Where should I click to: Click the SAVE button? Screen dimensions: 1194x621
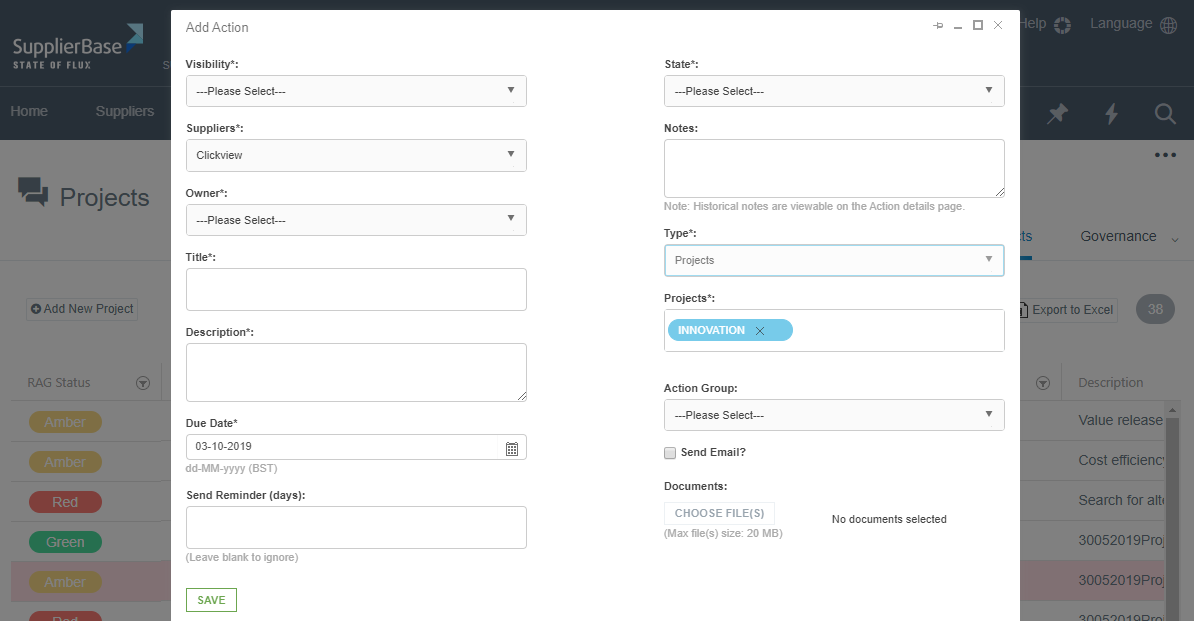pyautogui.click(x=211, y=600)
